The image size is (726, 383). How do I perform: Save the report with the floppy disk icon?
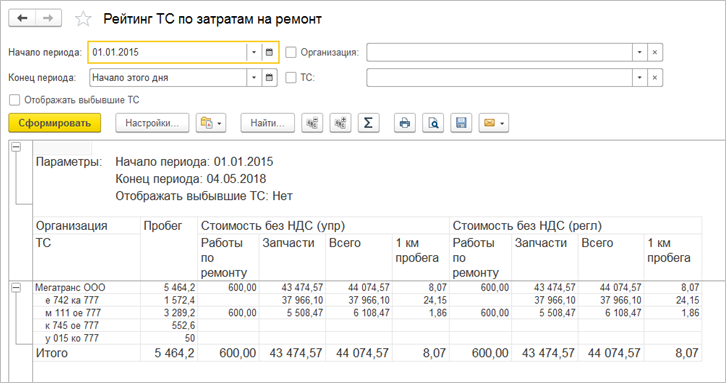pyautogui.click(x=461, y=123)
